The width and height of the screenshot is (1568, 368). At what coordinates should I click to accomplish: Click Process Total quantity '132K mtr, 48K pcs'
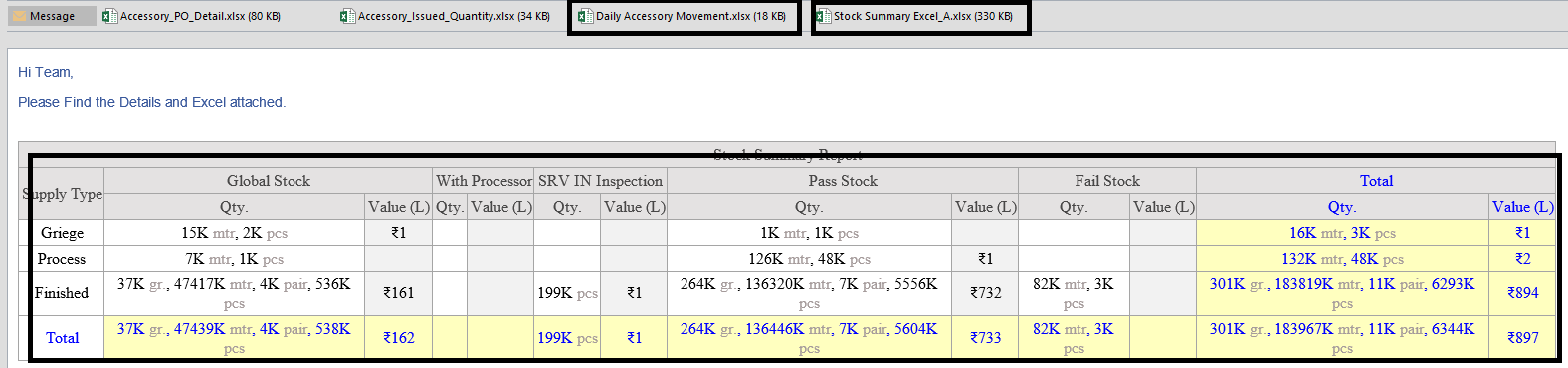[x=1342, y=259]
